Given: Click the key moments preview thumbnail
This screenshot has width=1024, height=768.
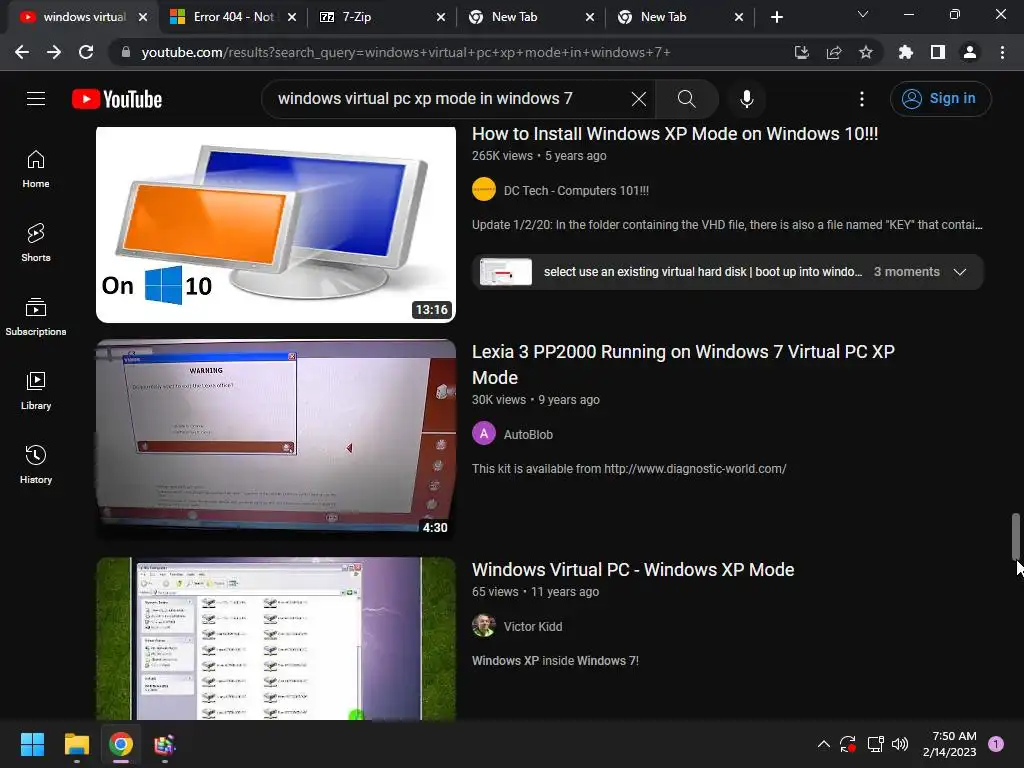Looking at the screenshot, I should [x=505, y=272].
